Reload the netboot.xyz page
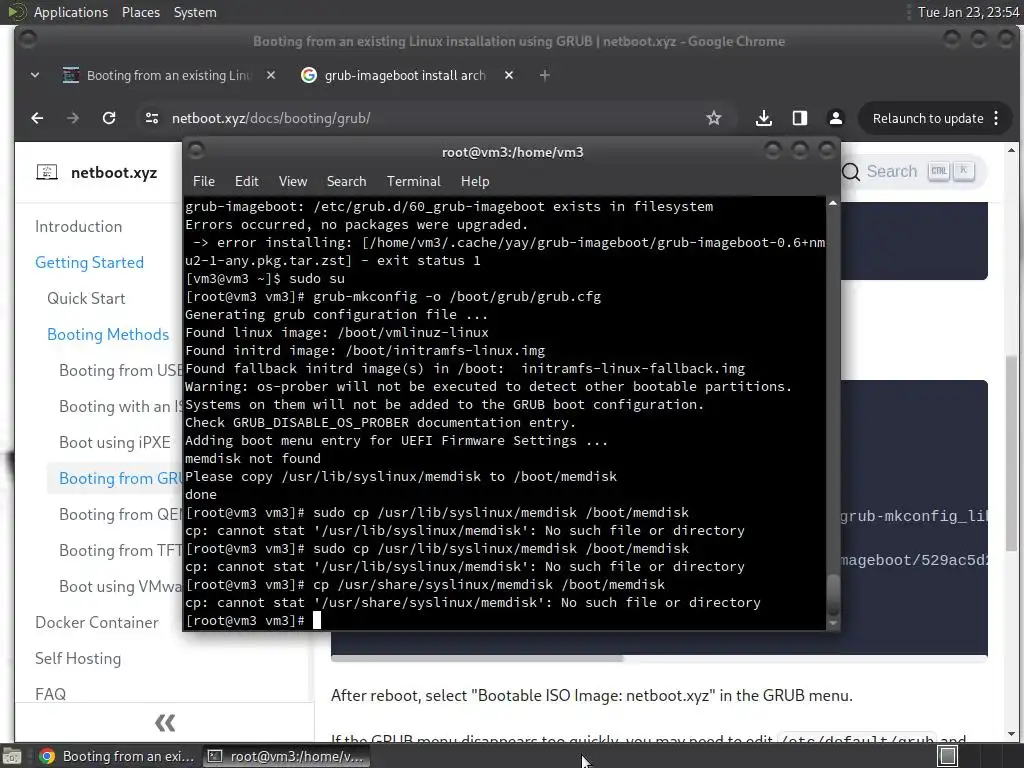The image size is (1024, 768). point(109,118)
